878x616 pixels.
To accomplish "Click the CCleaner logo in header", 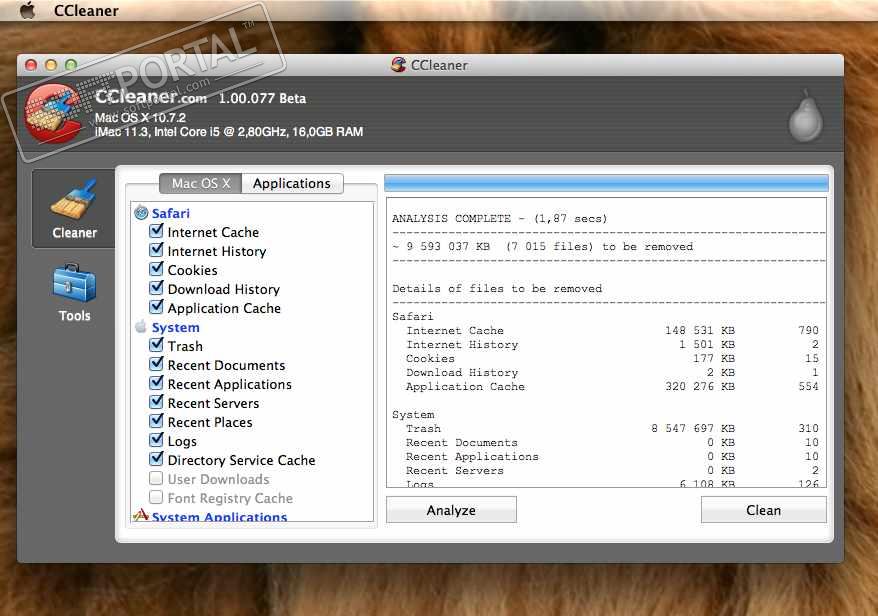I will 53,113.
